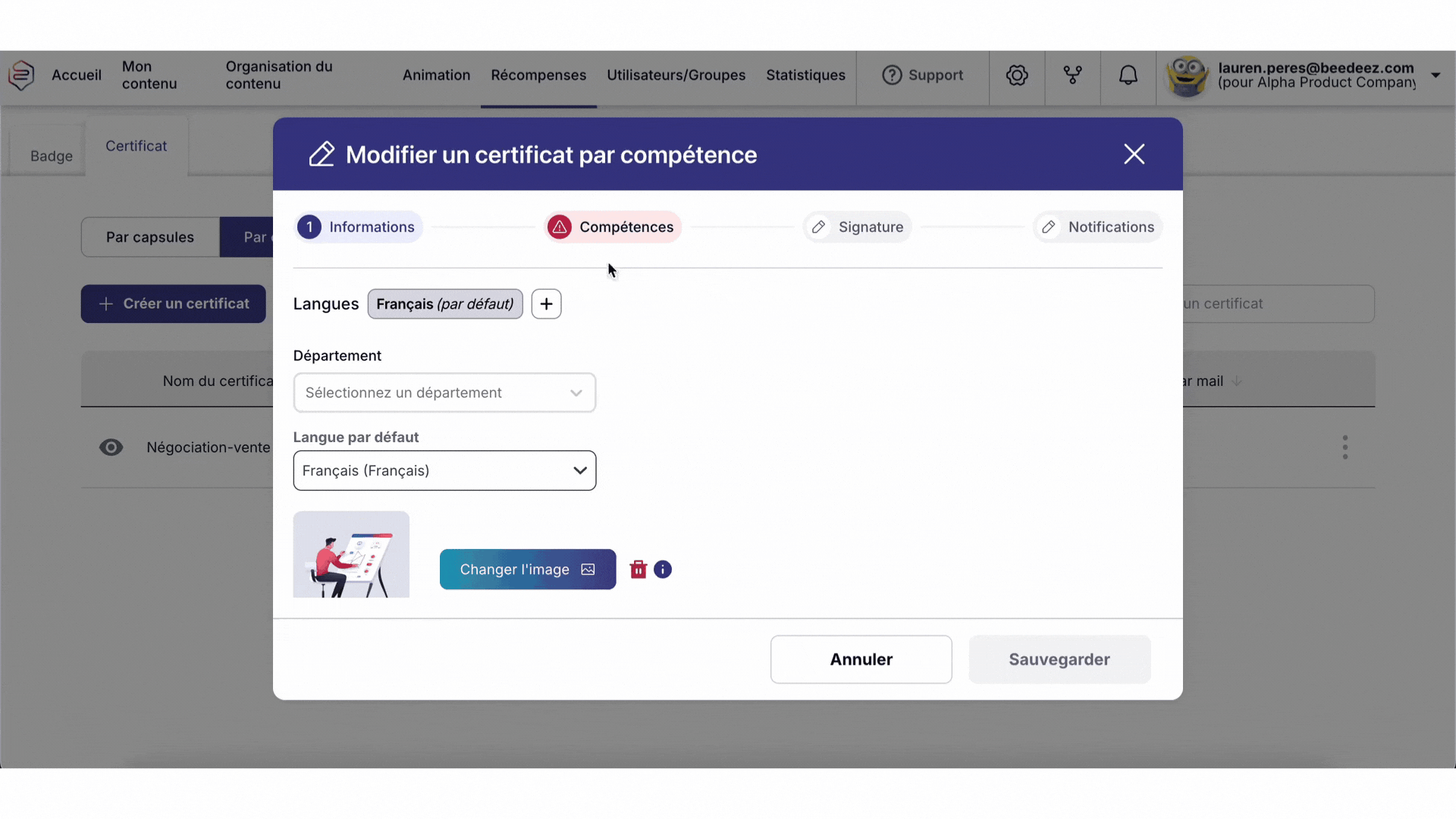Open the Langue par défaut dropdown
The width and height of the screenshot is (1456, 819).
[x=444, y=470]
